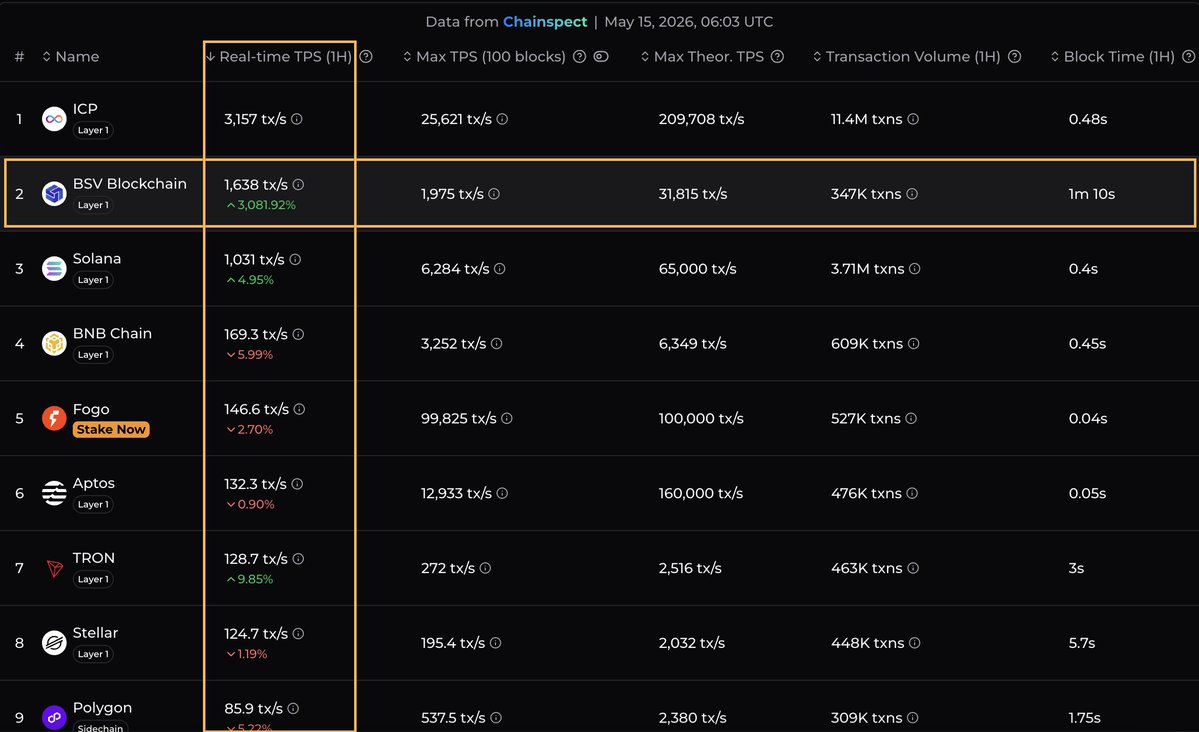This screenshot has width=1199, height=732.
Task: Sort the table by Name
Action: (70, 57)
